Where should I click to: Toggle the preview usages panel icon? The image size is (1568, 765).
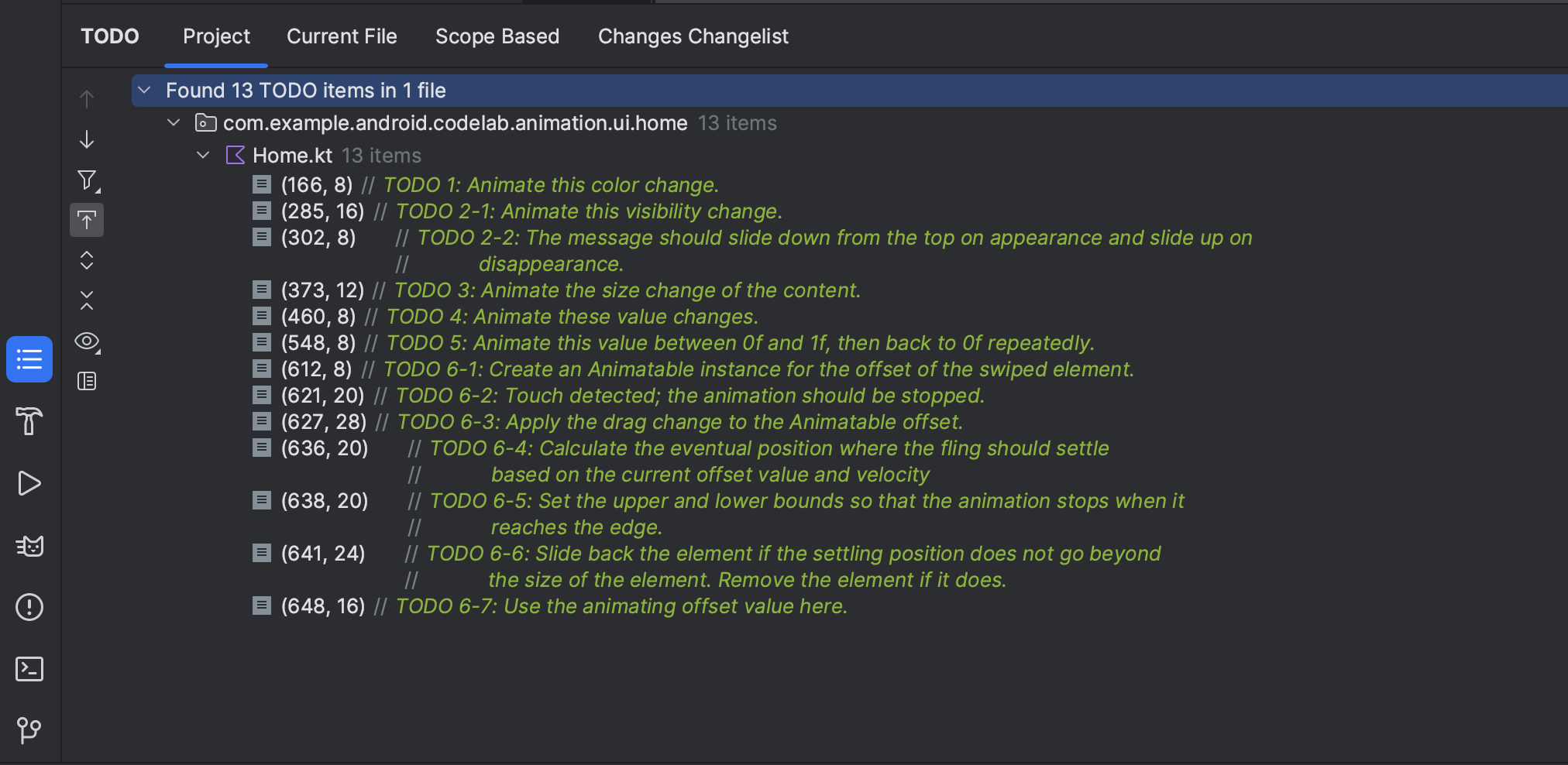point(87,381)
